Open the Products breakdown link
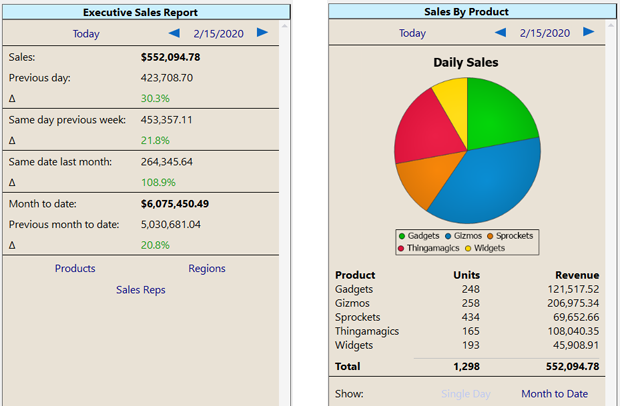Viewport: 620px width, 406px height. (x=75, y=268)
